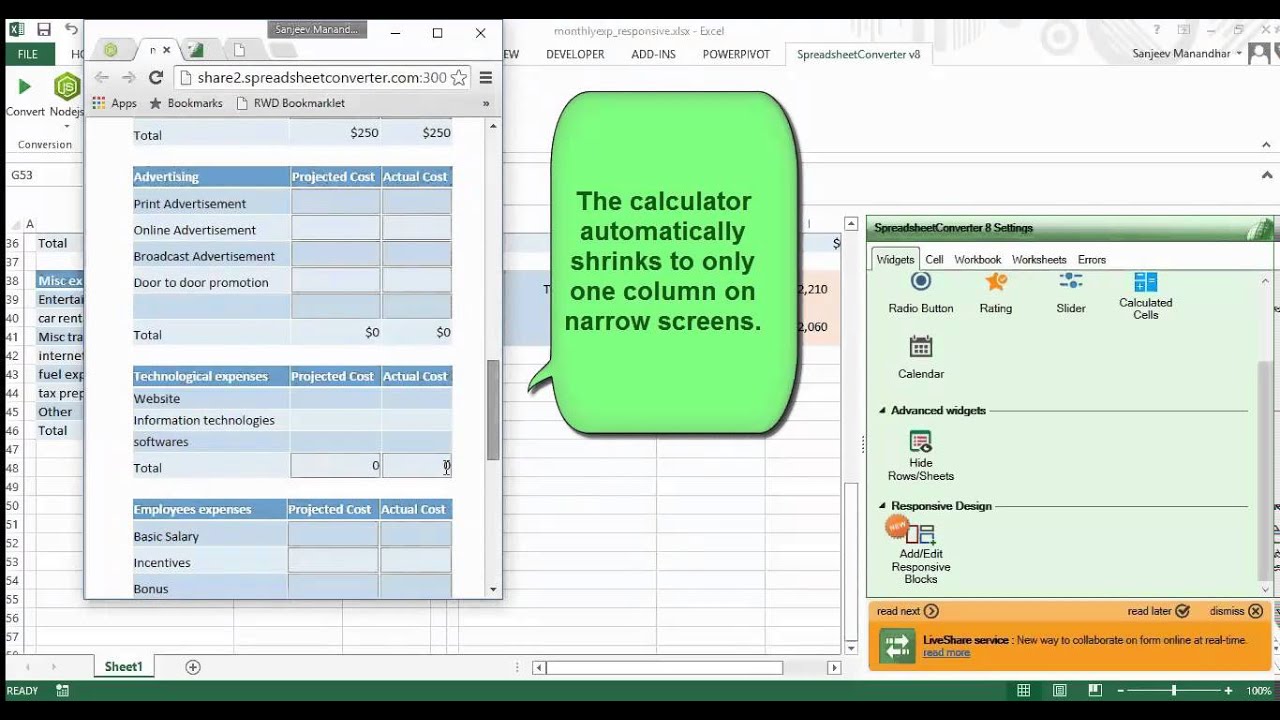Select the Sheet1 worksheet tab

124,667
